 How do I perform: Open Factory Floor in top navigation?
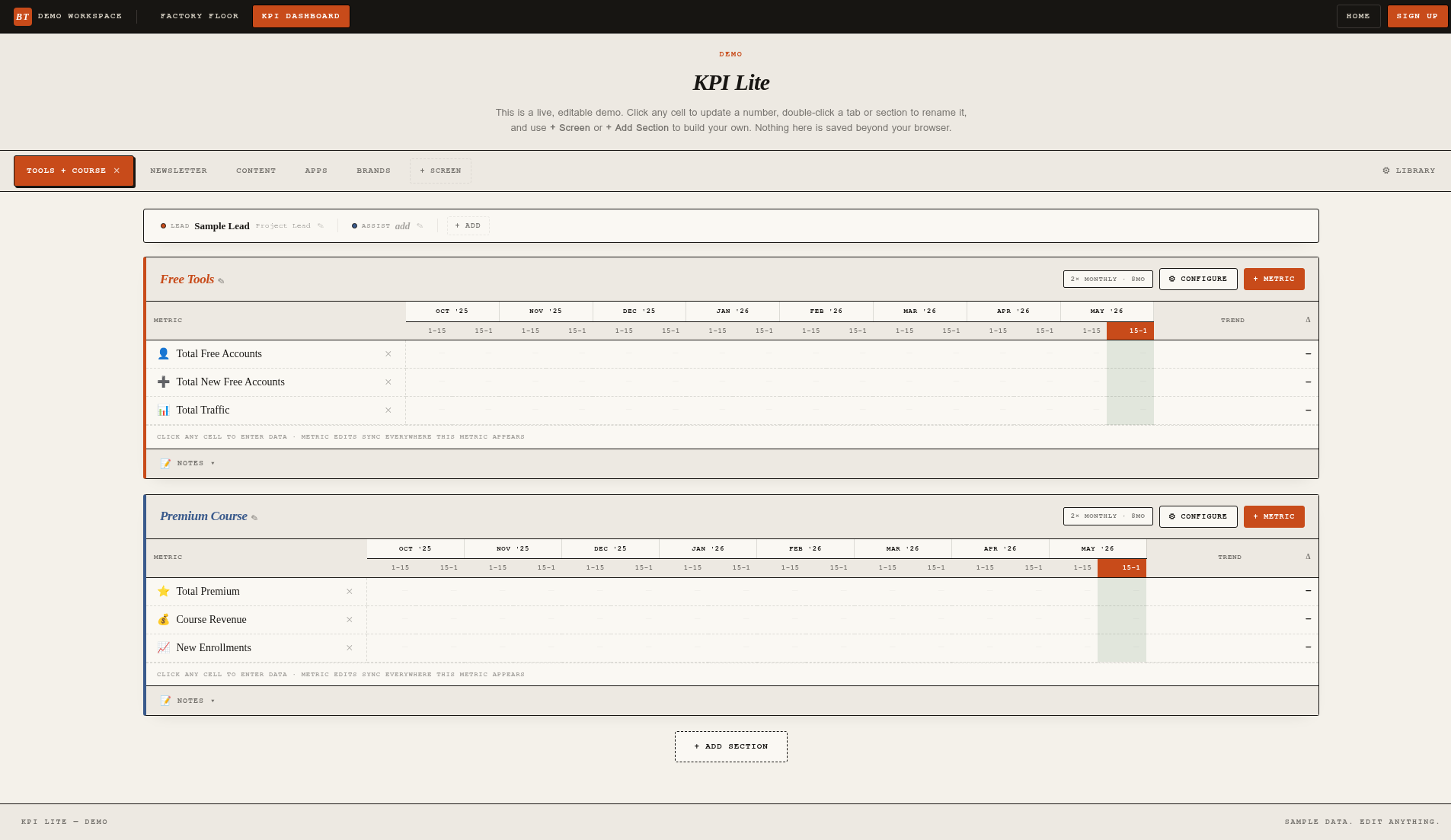pos(200,16)
